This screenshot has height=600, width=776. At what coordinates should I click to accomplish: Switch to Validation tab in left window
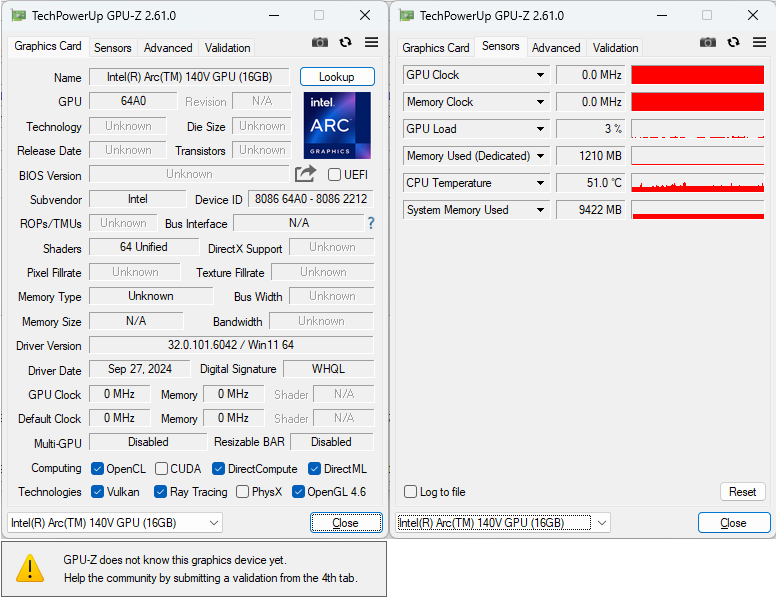pos(228,48)
